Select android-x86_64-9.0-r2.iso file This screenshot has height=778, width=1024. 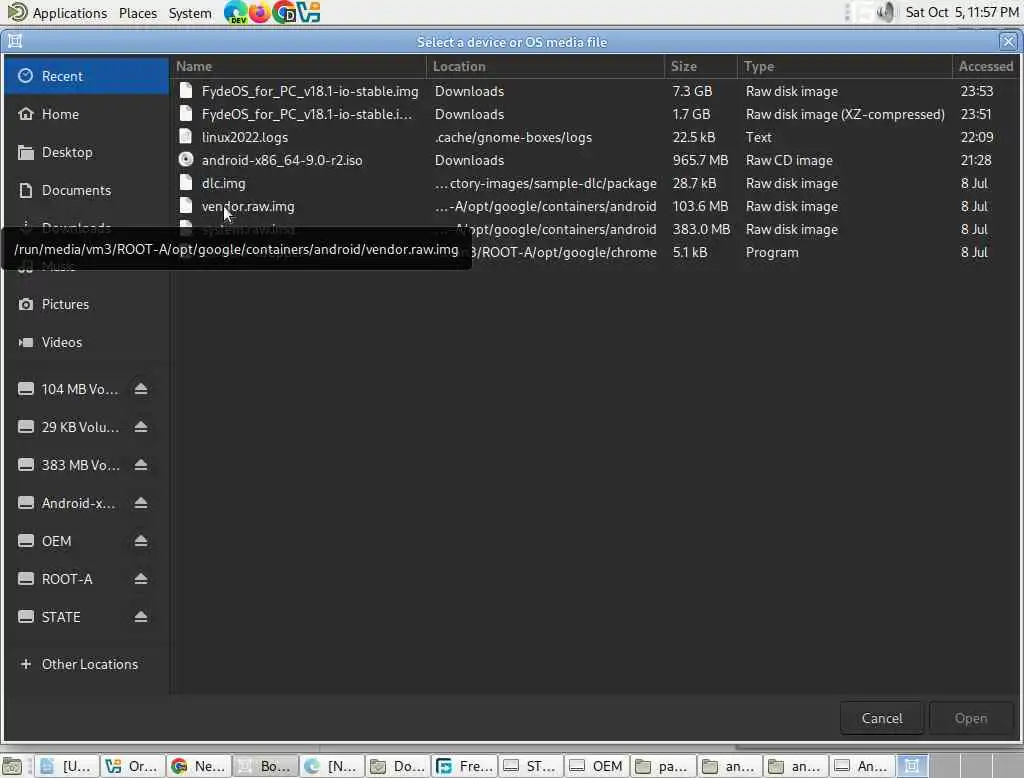click(x=595, y=160)
